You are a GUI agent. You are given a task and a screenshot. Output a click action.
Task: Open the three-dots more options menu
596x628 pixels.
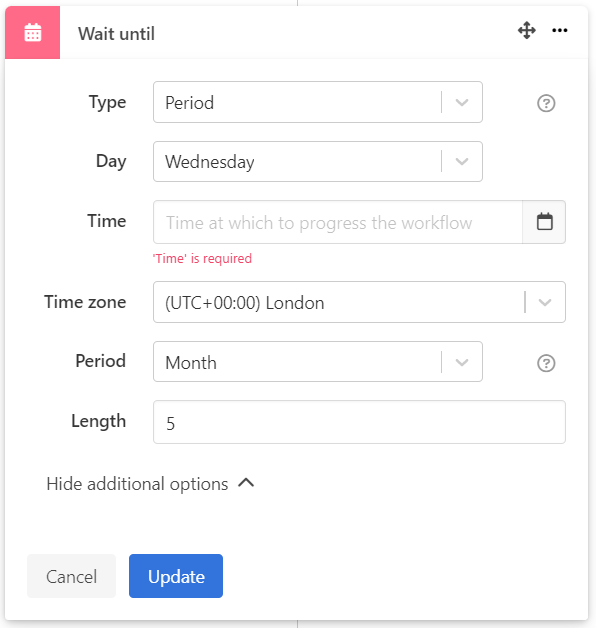(560, 30)
